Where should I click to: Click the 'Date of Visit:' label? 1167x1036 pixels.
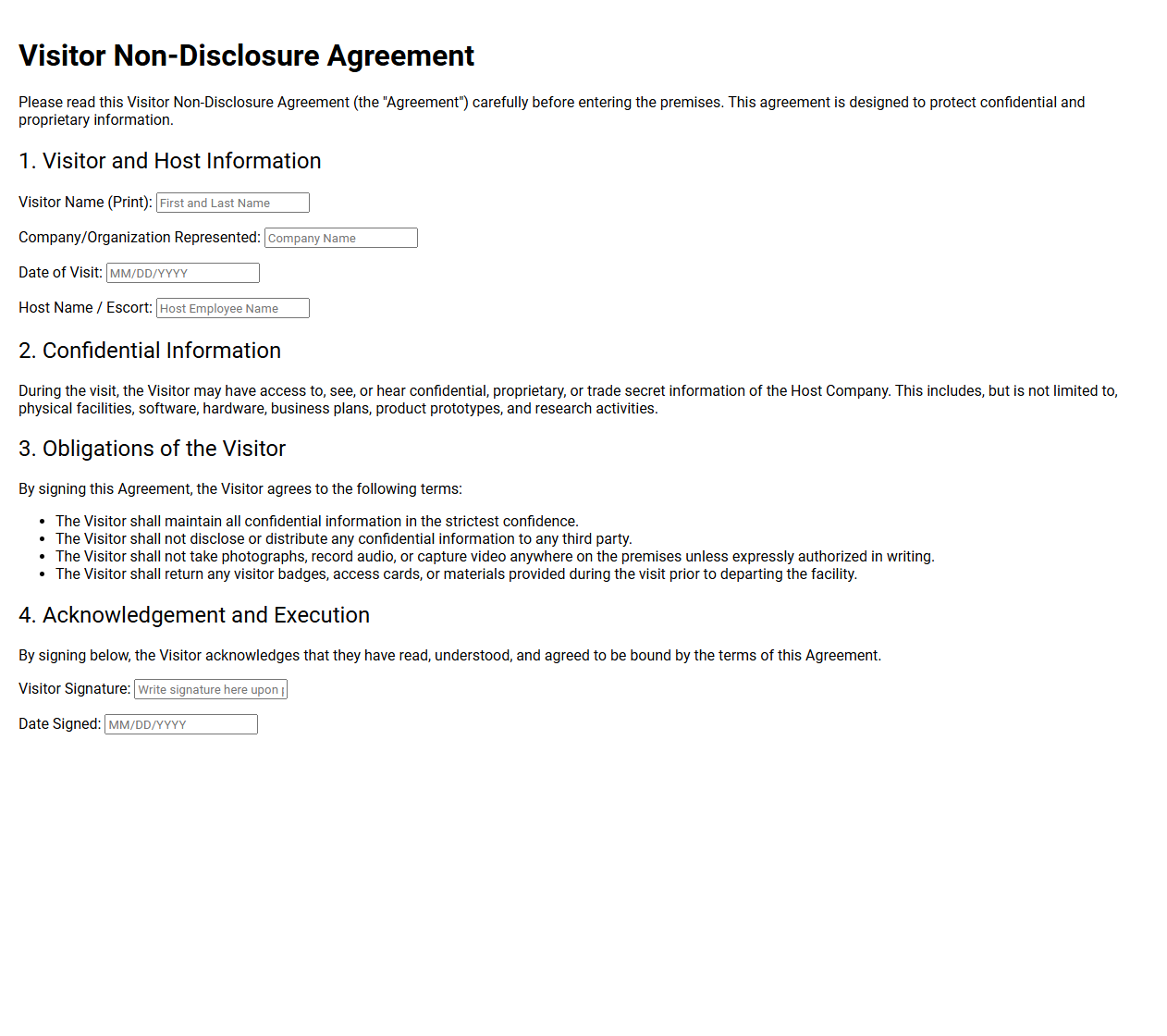60,273
